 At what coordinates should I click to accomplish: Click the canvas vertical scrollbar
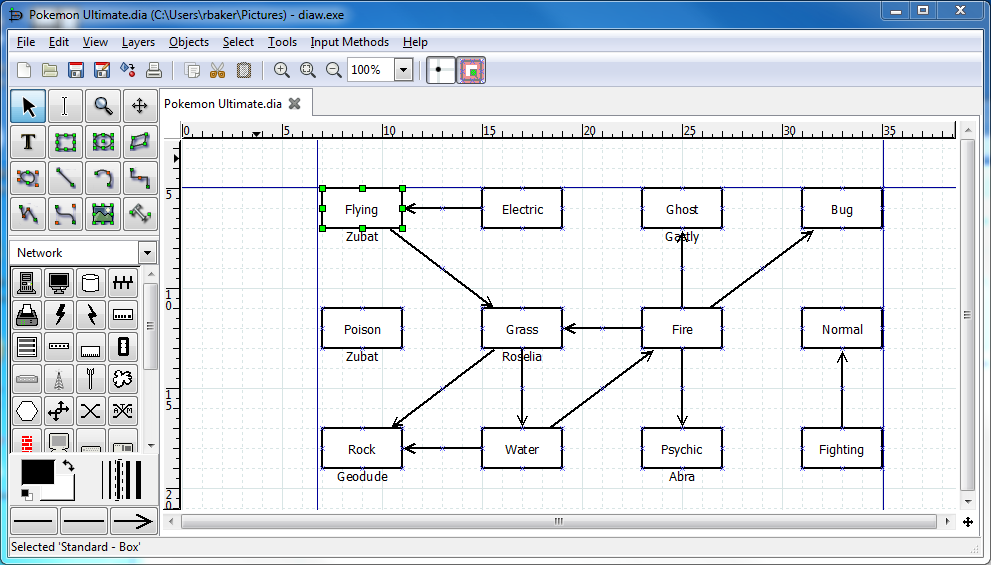point(968,314)
